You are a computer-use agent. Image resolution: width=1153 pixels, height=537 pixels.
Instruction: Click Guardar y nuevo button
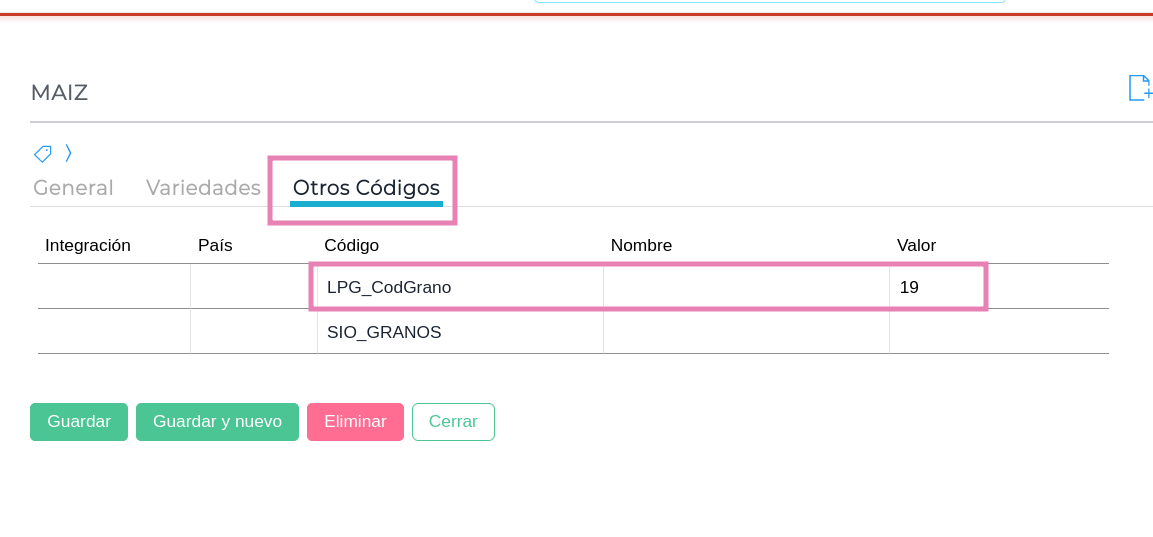coord(217,422)
